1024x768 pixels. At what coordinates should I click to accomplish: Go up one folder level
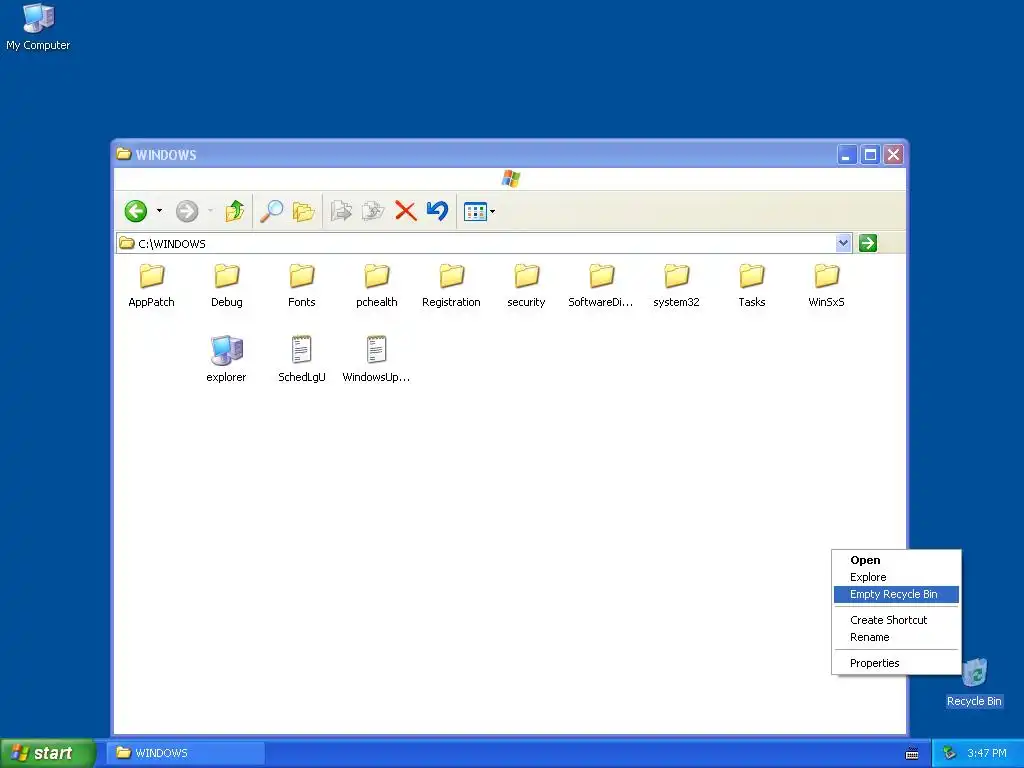pyautogui.click(x=234, y=211)
